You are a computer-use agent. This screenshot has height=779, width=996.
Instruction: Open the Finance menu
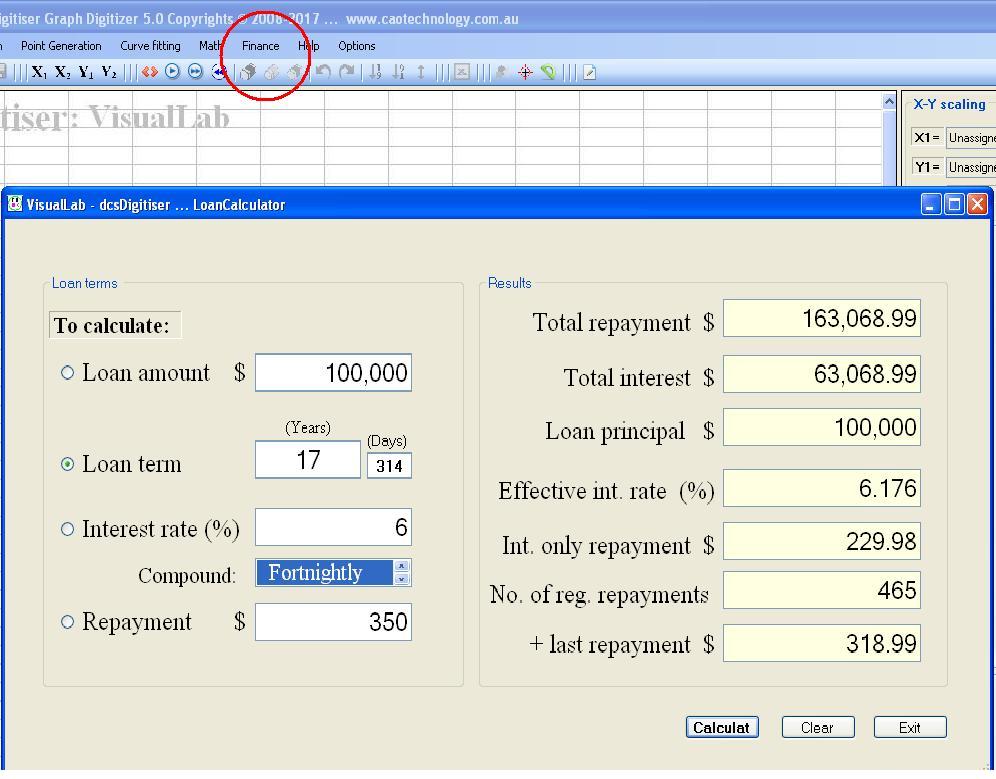pyautogui.click(x=260, y=45)
